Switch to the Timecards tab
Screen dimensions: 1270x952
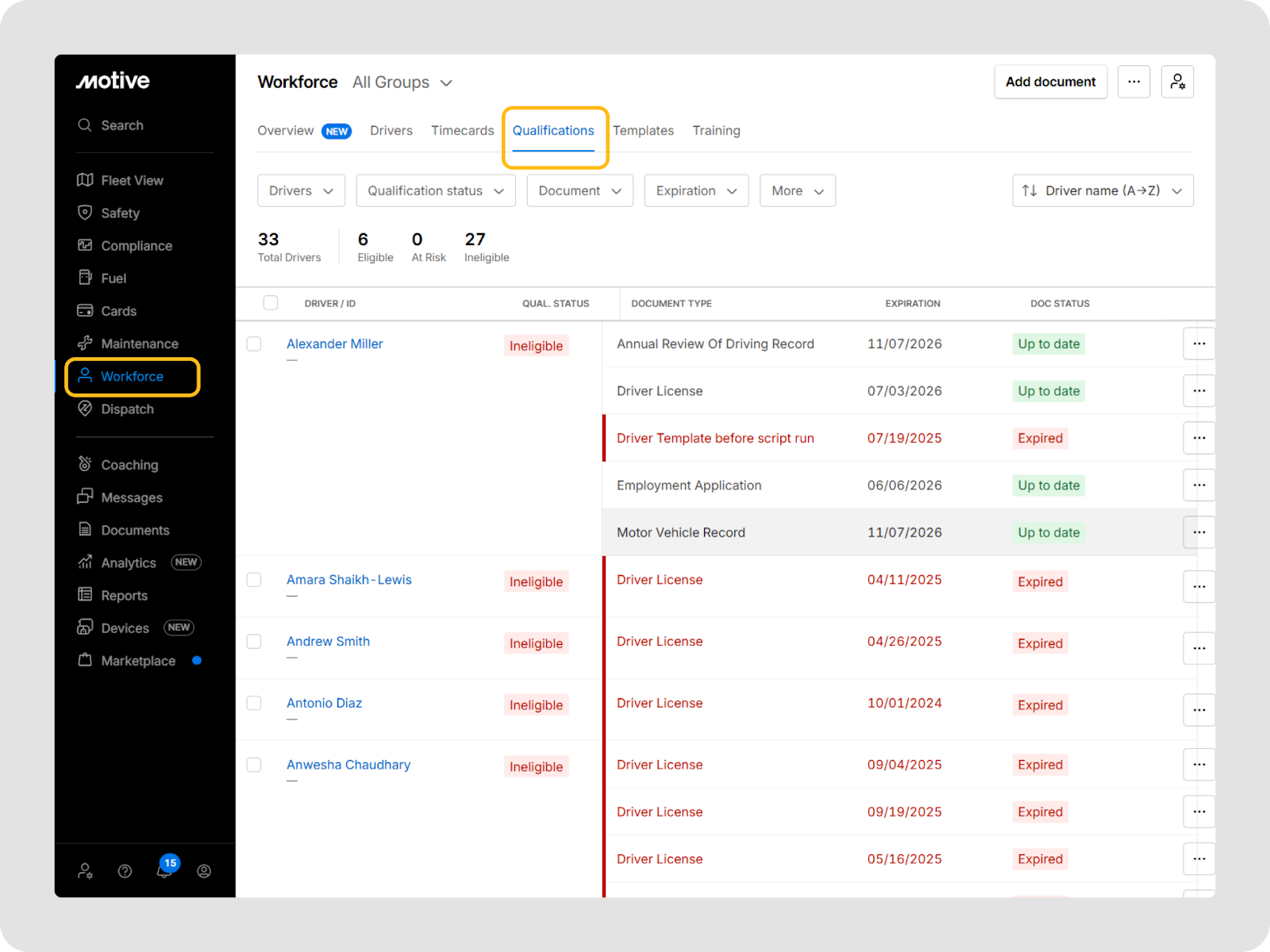click(462, 130)
